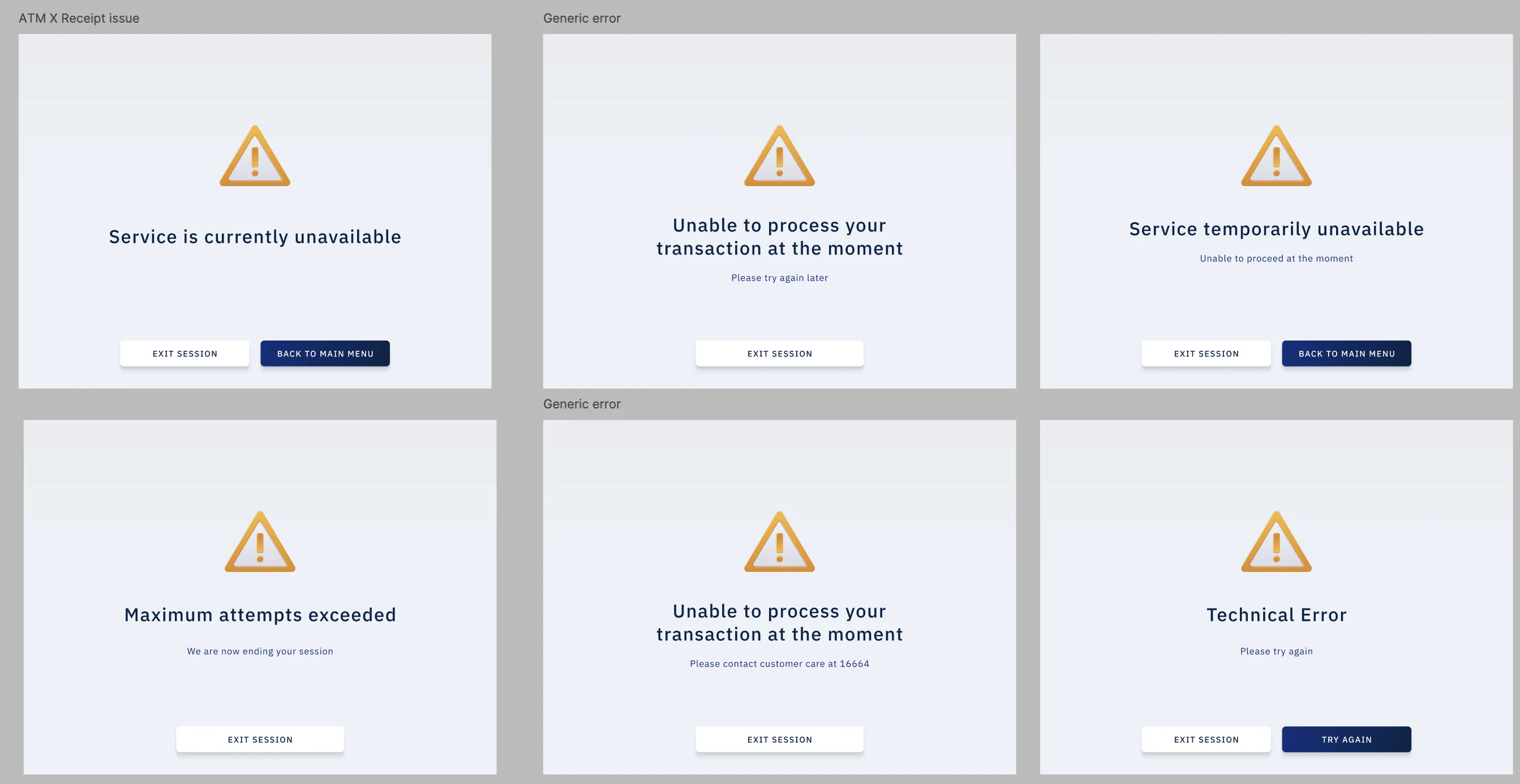1520x784 pixels.
Task: Click BACK TO MAIN MENU on the receipt issue screen
Action: 325,354
